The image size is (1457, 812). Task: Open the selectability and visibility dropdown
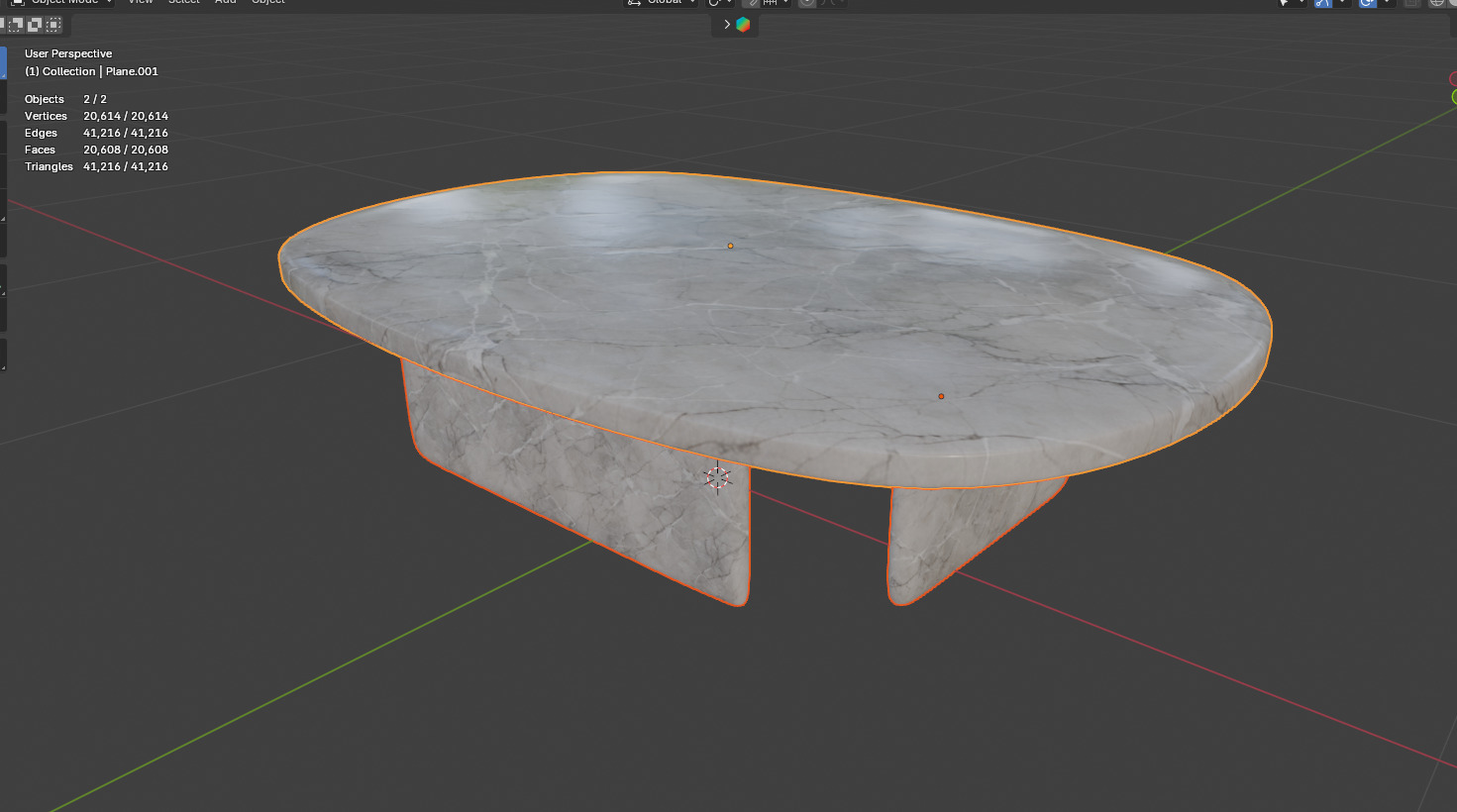coord(1293,3)
